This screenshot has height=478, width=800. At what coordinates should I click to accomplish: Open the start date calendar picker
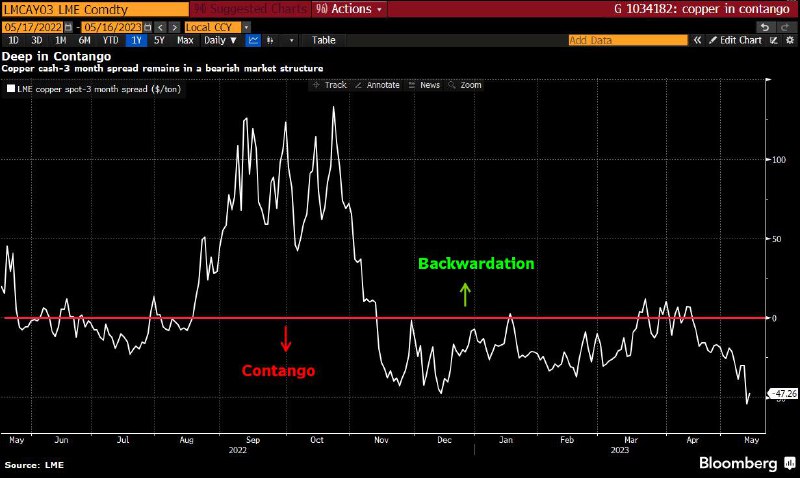point(68,27)
